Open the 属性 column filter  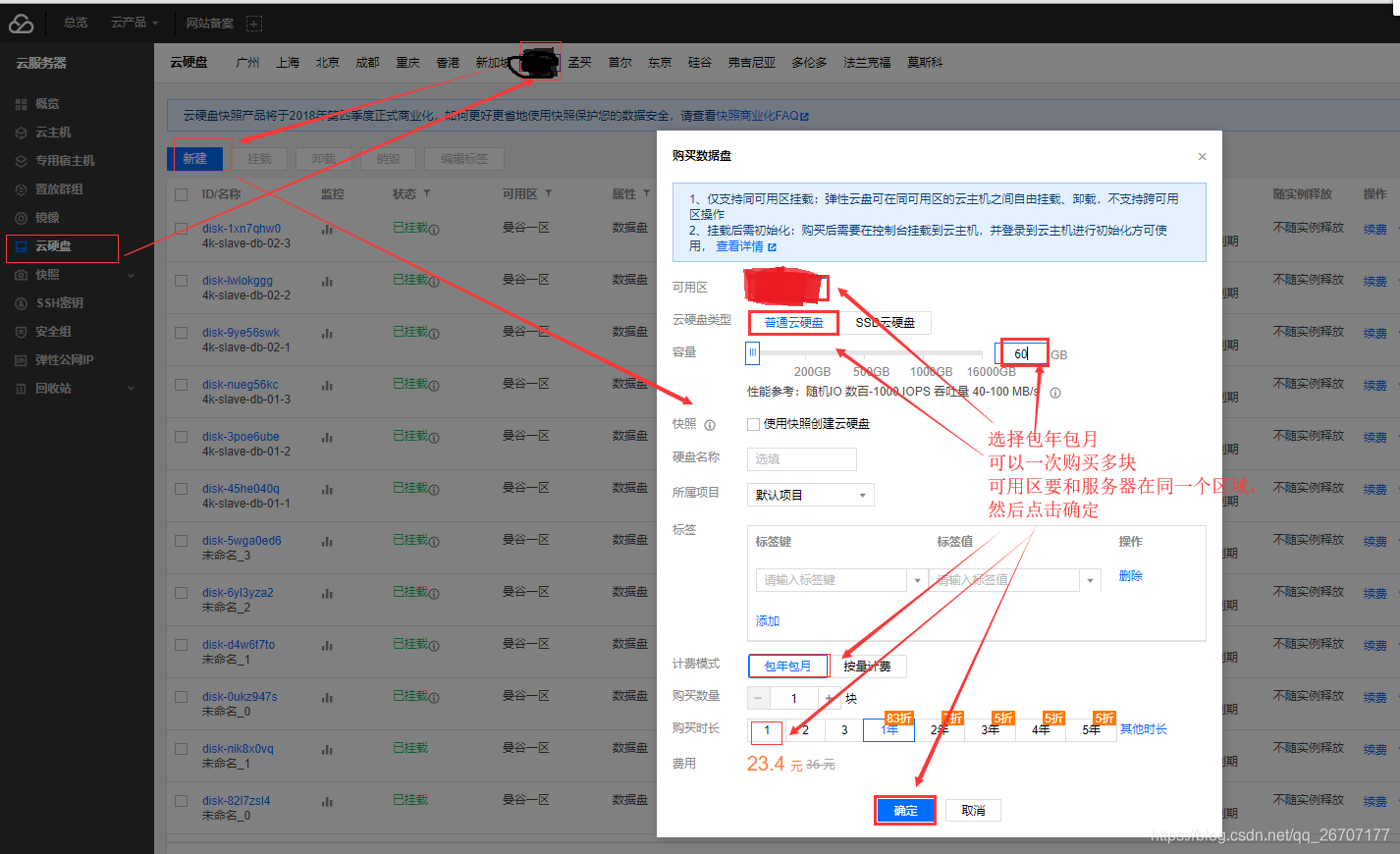pyautogui.click(x=647, y=193)
